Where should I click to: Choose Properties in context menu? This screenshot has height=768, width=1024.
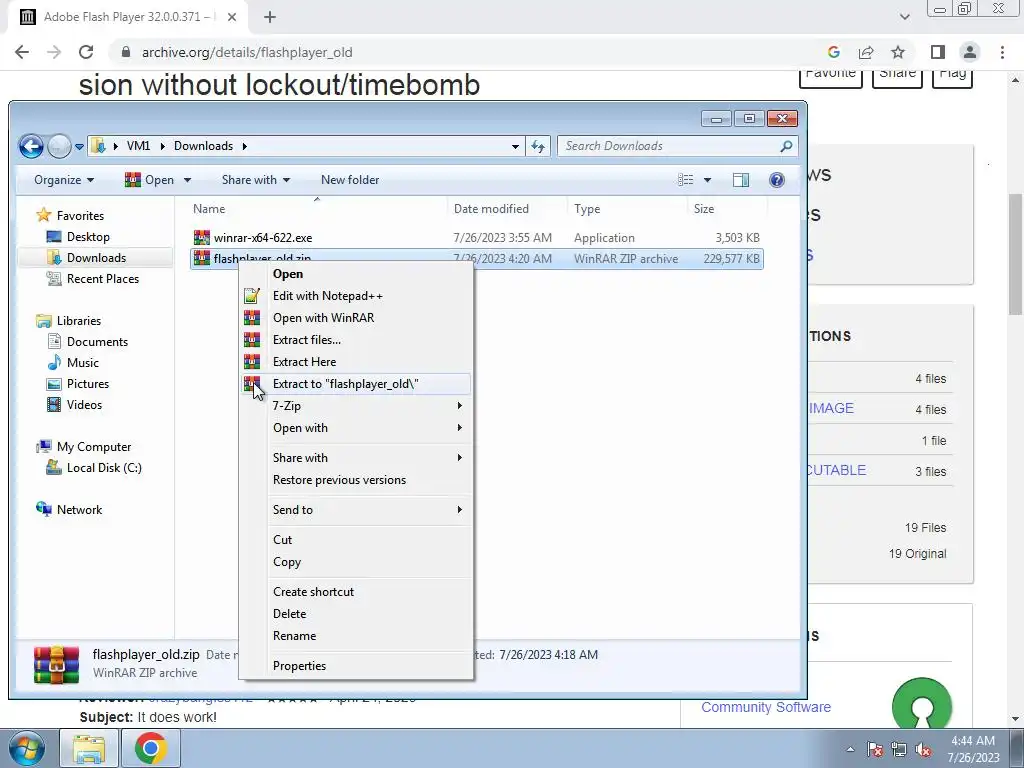point(356,665)
